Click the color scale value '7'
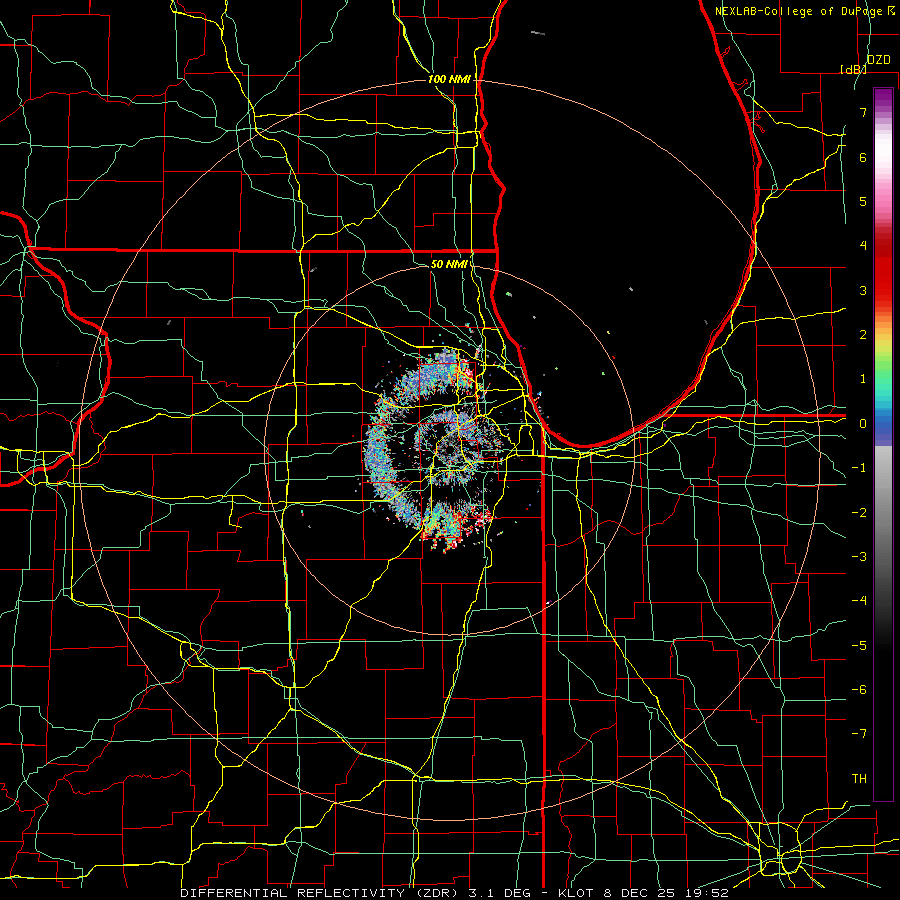Screen dimensions: 900x900 pyautogui.click(x=863, y=112)
